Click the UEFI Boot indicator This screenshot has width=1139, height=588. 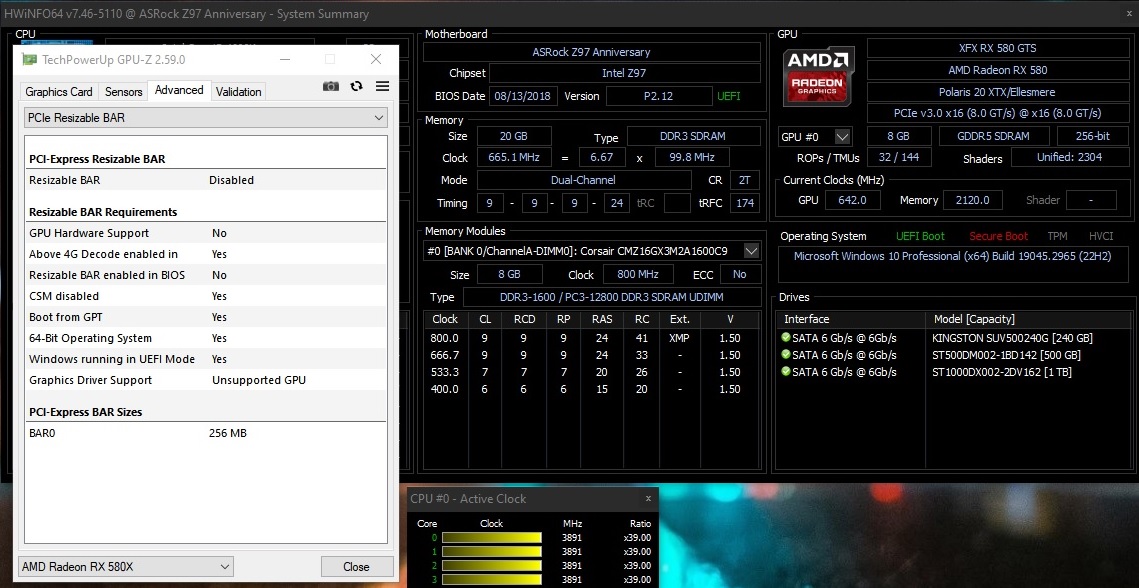pos(920,236)
